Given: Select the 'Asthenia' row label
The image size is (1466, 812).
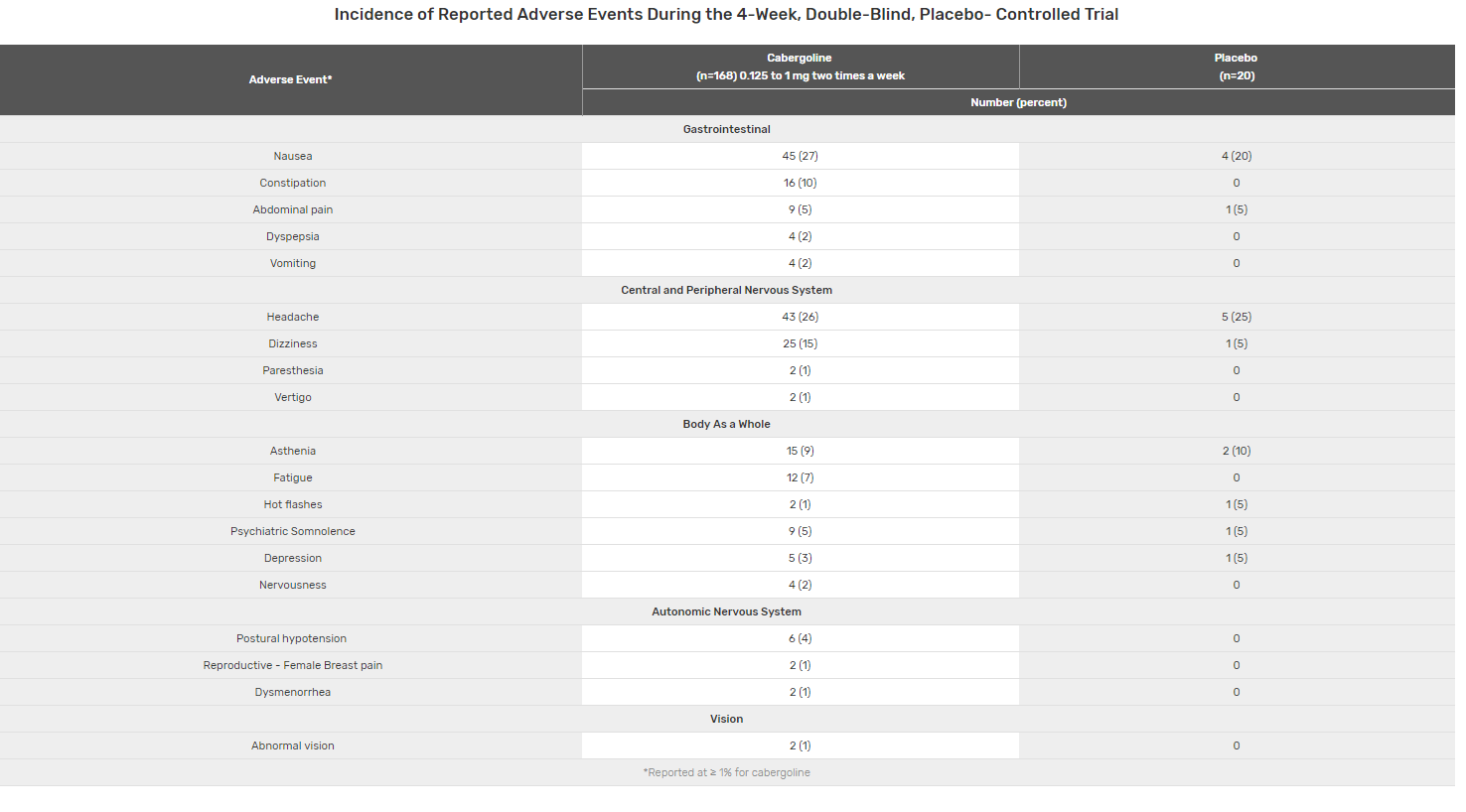Looking at the screenshot, I should pos(293,451).
